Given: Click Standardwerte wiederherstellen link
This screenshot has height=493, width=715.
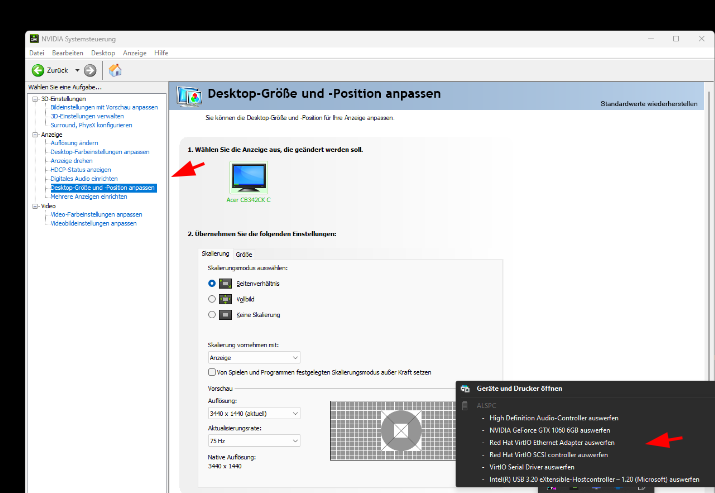Looking at the screenshot, I should [x=648, y=104].
